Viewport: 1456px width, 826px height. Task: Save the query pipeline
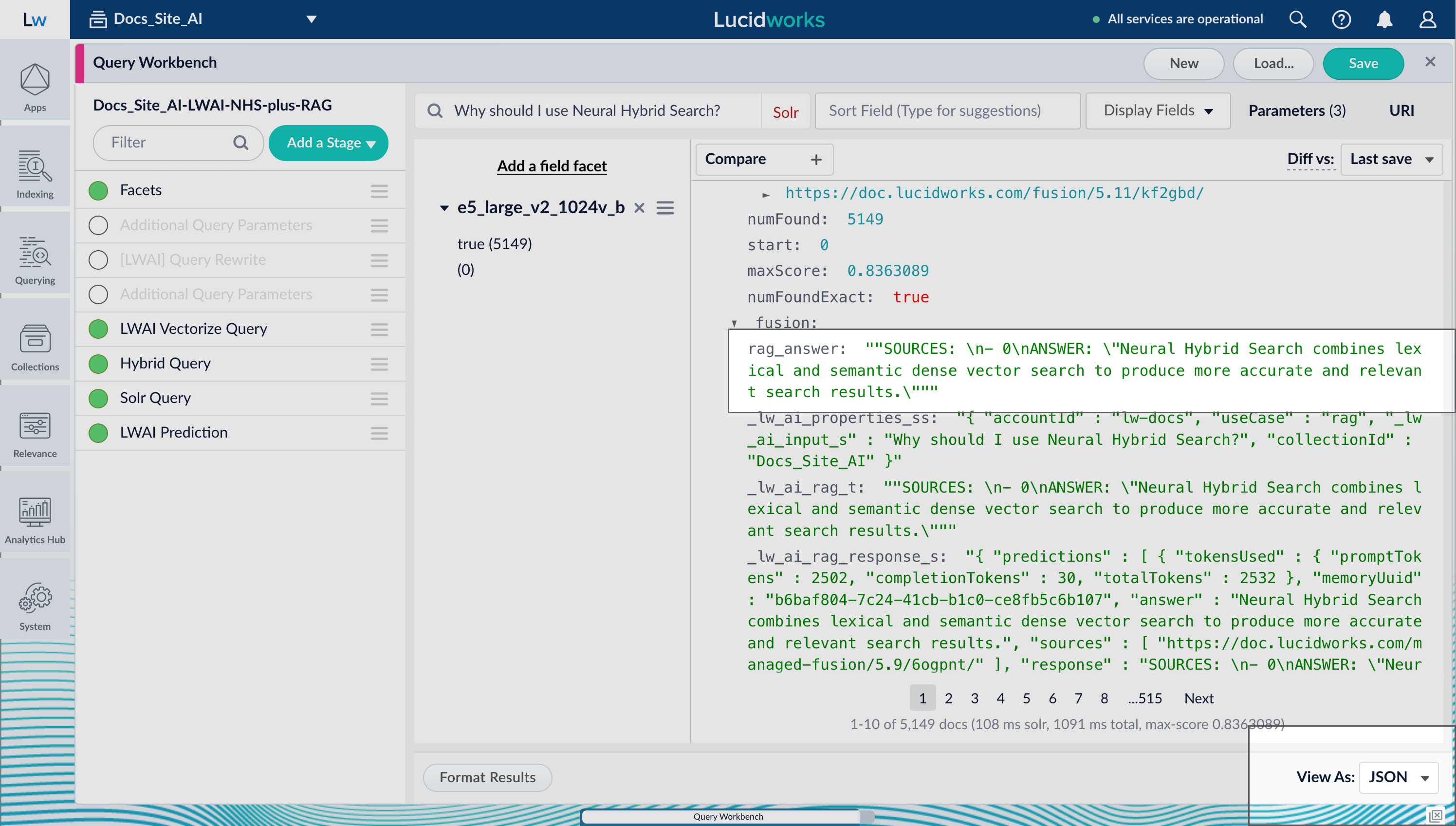1363,64
